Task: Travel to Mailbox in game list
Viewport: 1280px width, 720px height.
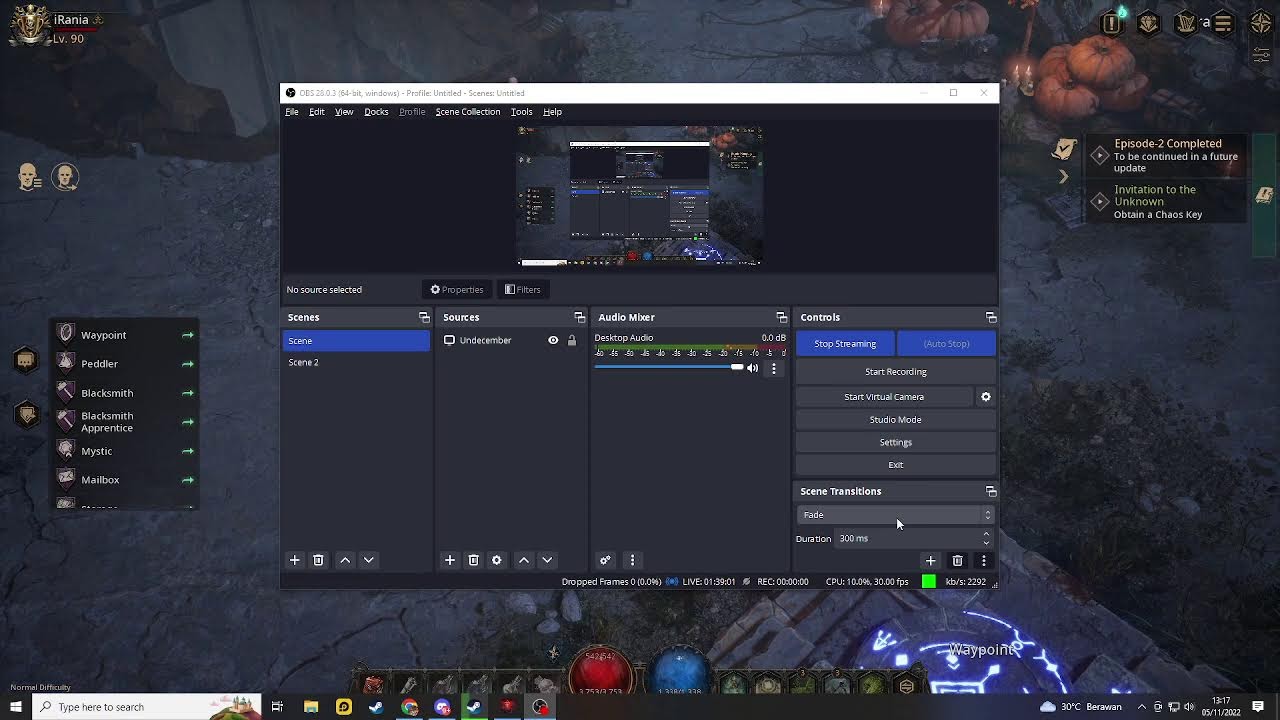Action: [125, 480]
